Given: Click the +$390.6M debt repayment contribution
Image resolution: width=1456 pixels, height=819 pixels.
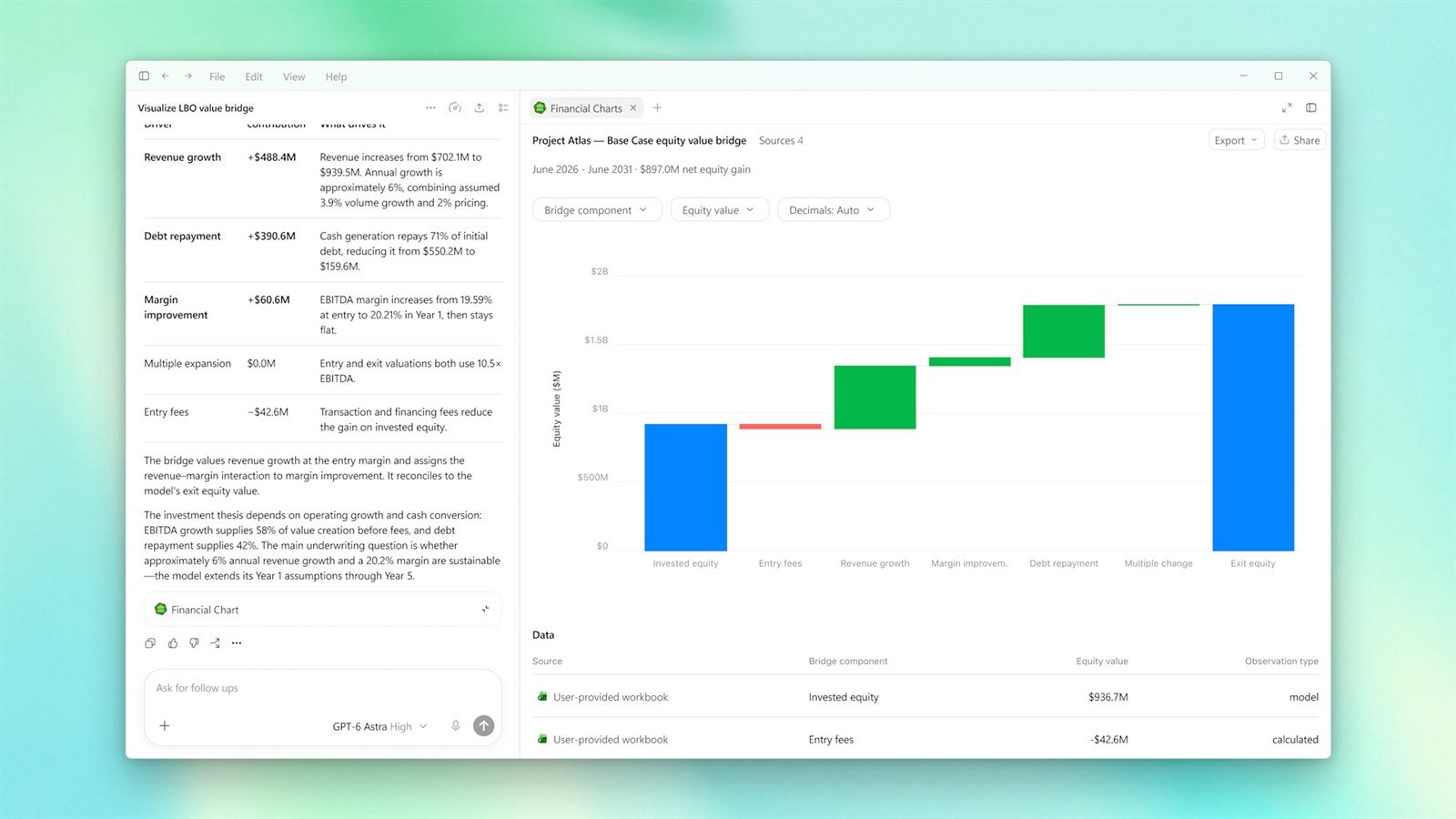Looking at the screenshot, I should click(271, 237).
